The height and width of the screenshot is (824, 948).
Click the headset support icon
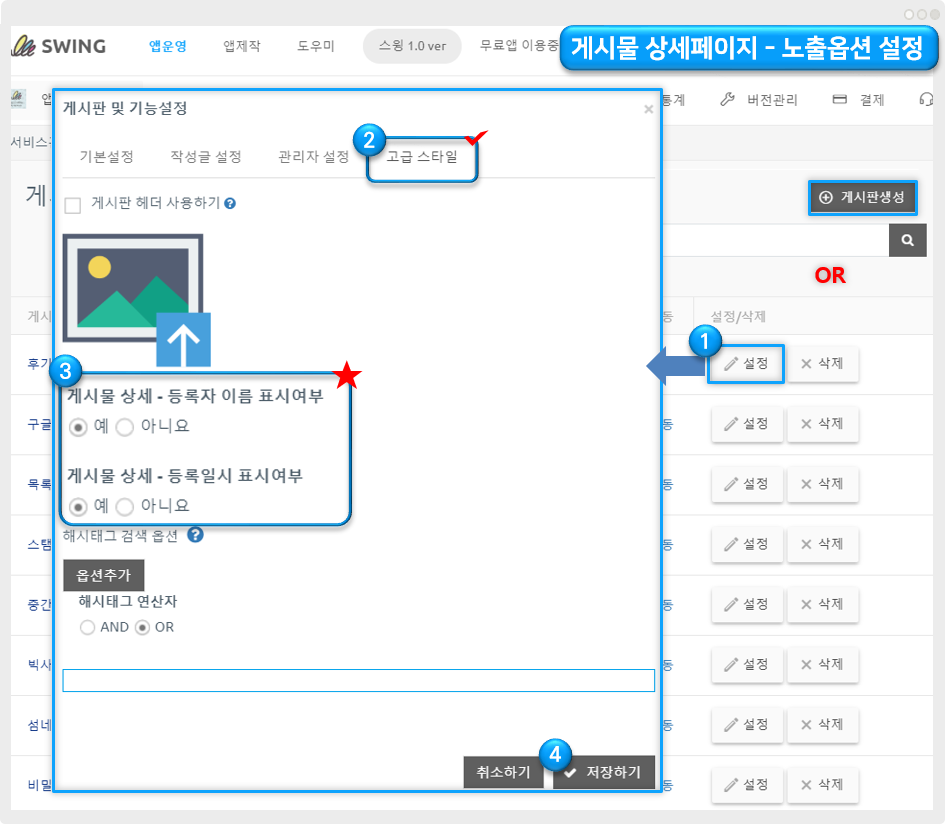coord(926,100)
